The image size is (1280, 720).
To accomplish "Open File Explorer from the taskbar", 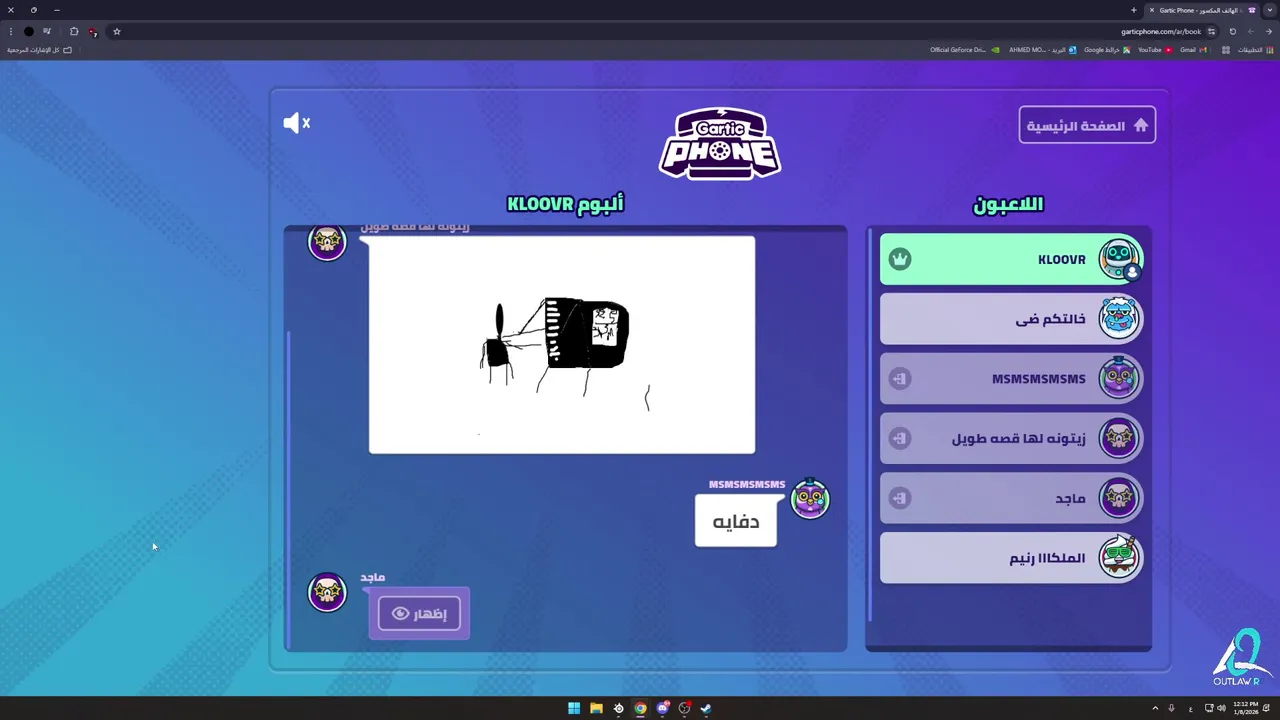I will coord(596,708).
